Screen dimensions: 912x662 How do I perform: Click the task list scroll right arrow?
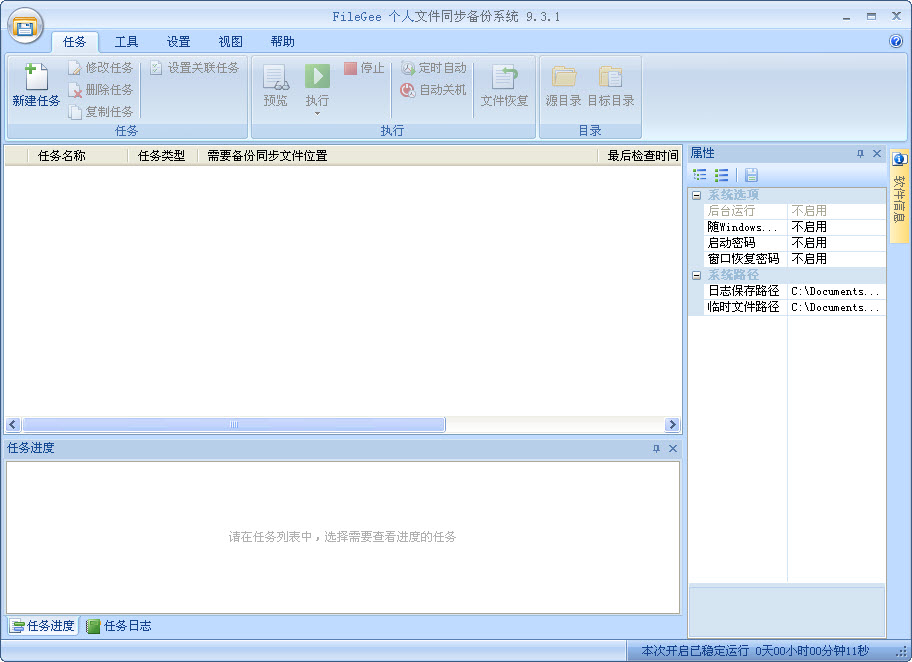pos(672,425)
